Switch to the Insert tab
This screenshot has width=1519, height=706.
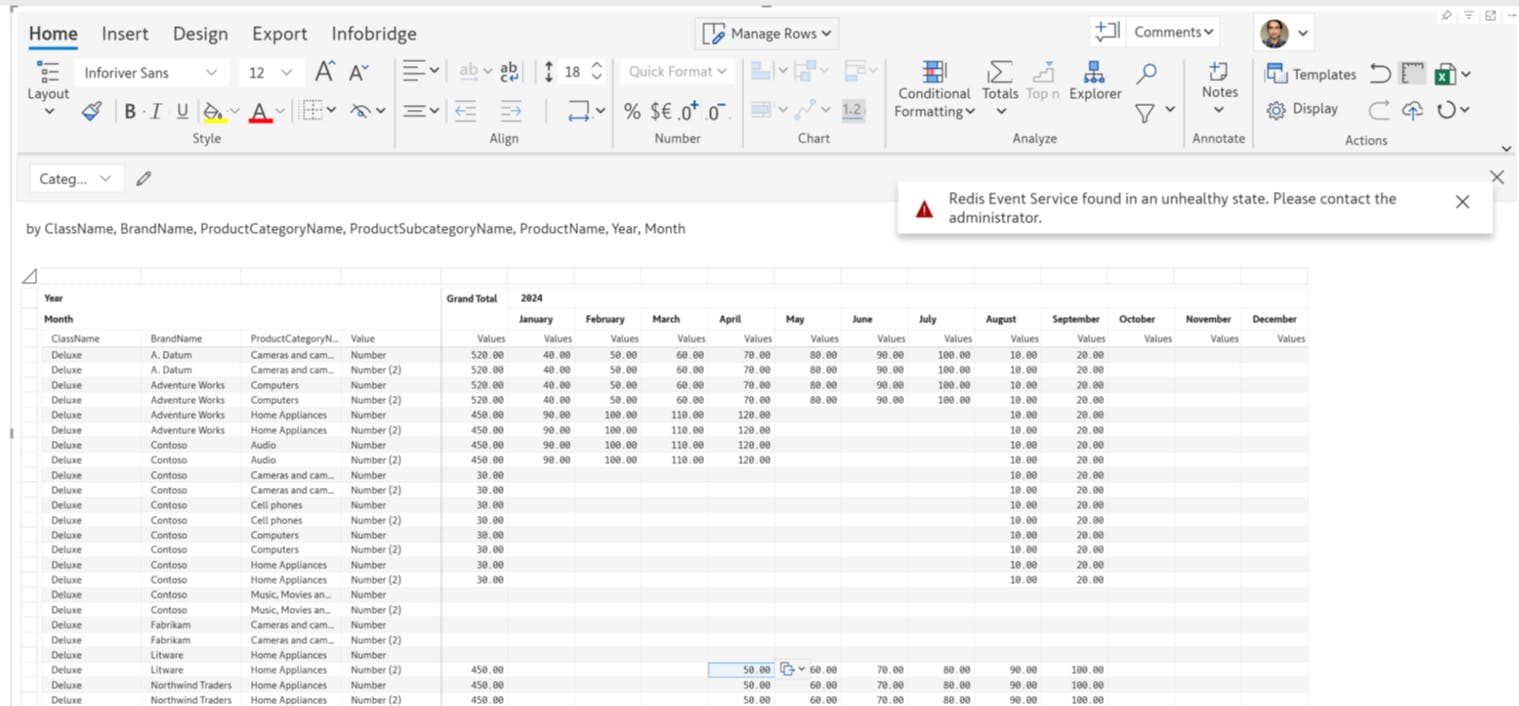(x=125, y=34)
